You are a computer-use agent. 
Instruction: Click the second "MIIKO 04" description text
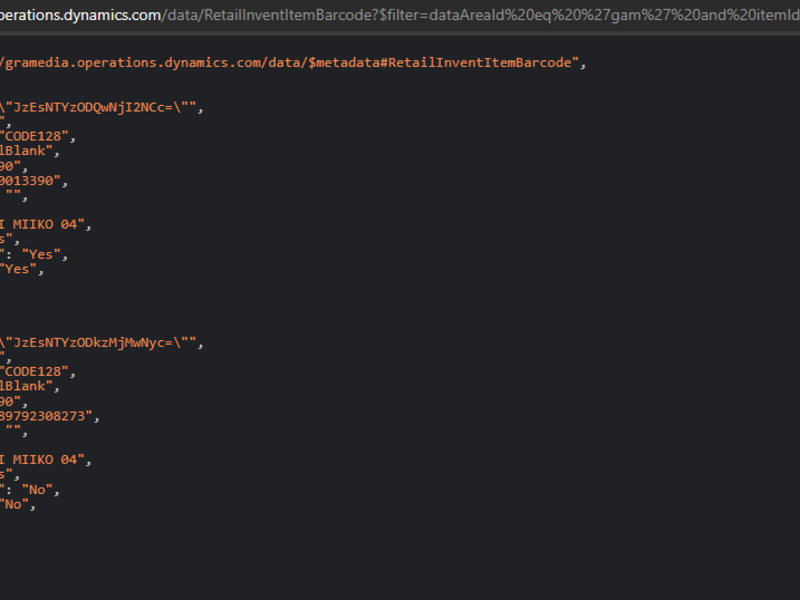pos(45,460)
